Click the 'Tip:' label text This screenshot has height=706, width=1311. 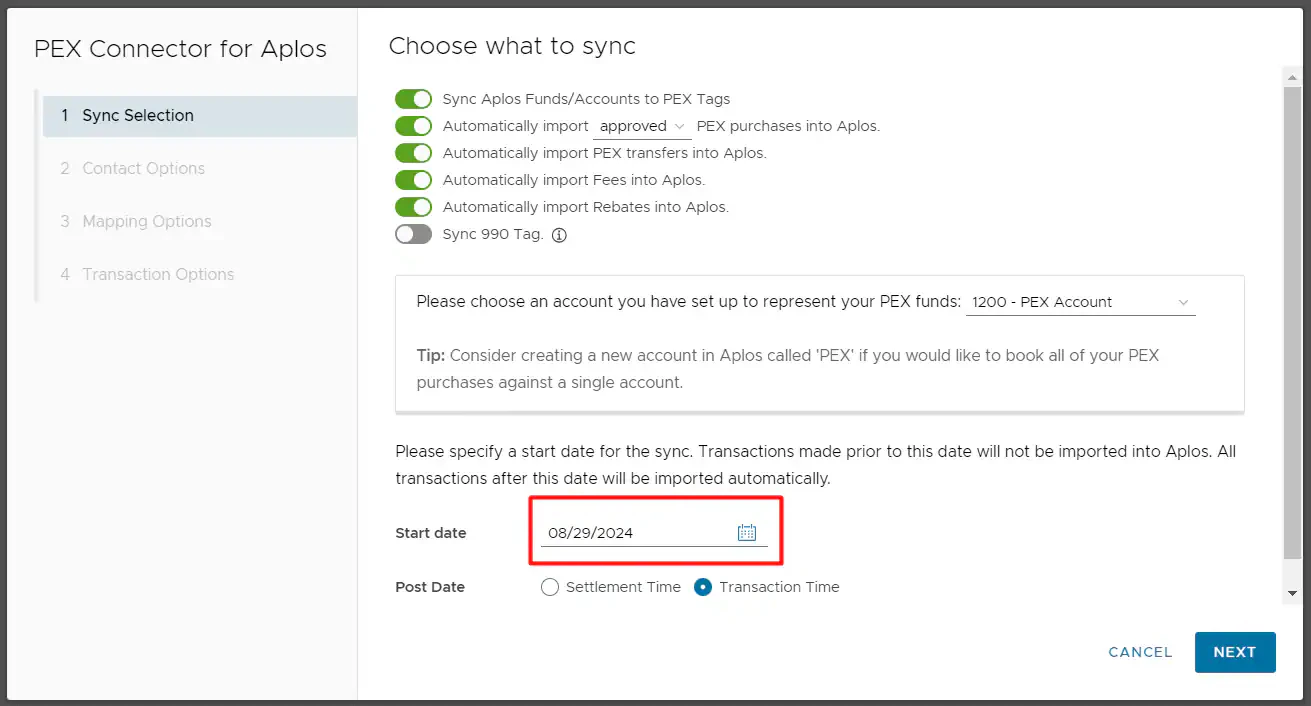coord(431,355)
